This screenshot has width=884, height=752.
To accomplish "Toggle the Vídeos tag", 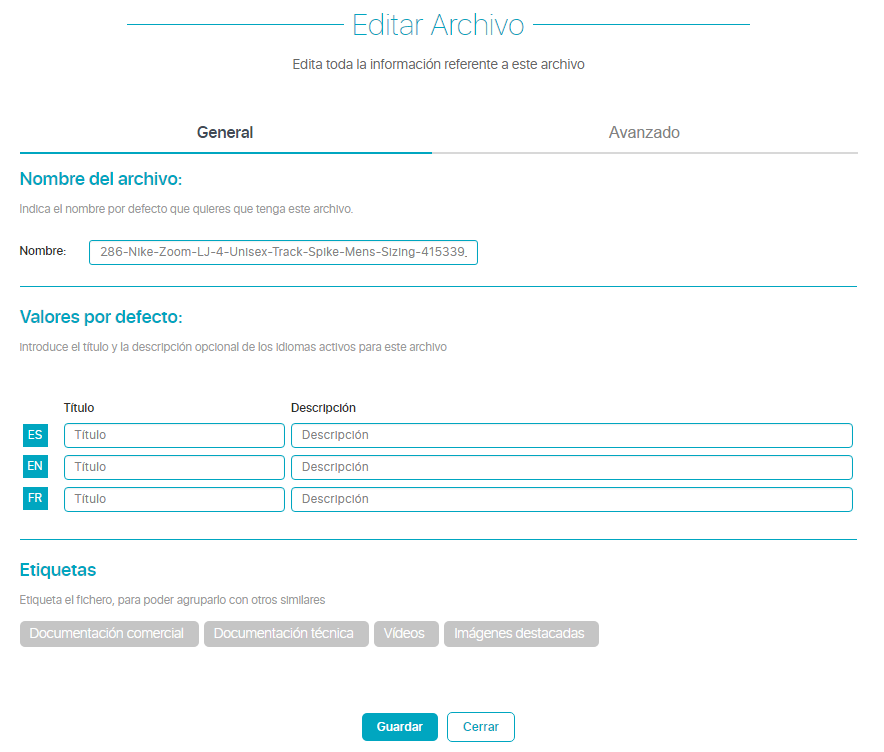I will (x=406, y=634).
